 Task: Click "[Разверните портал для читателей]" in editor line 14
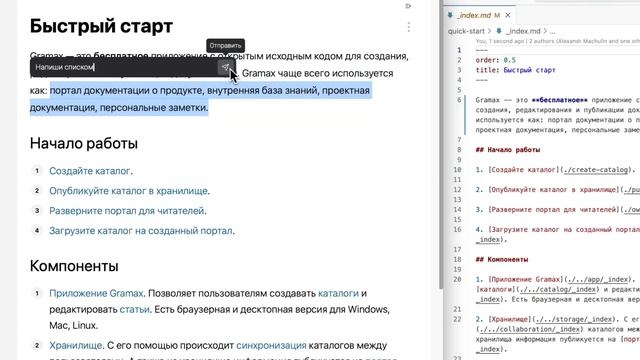[554, 210]
